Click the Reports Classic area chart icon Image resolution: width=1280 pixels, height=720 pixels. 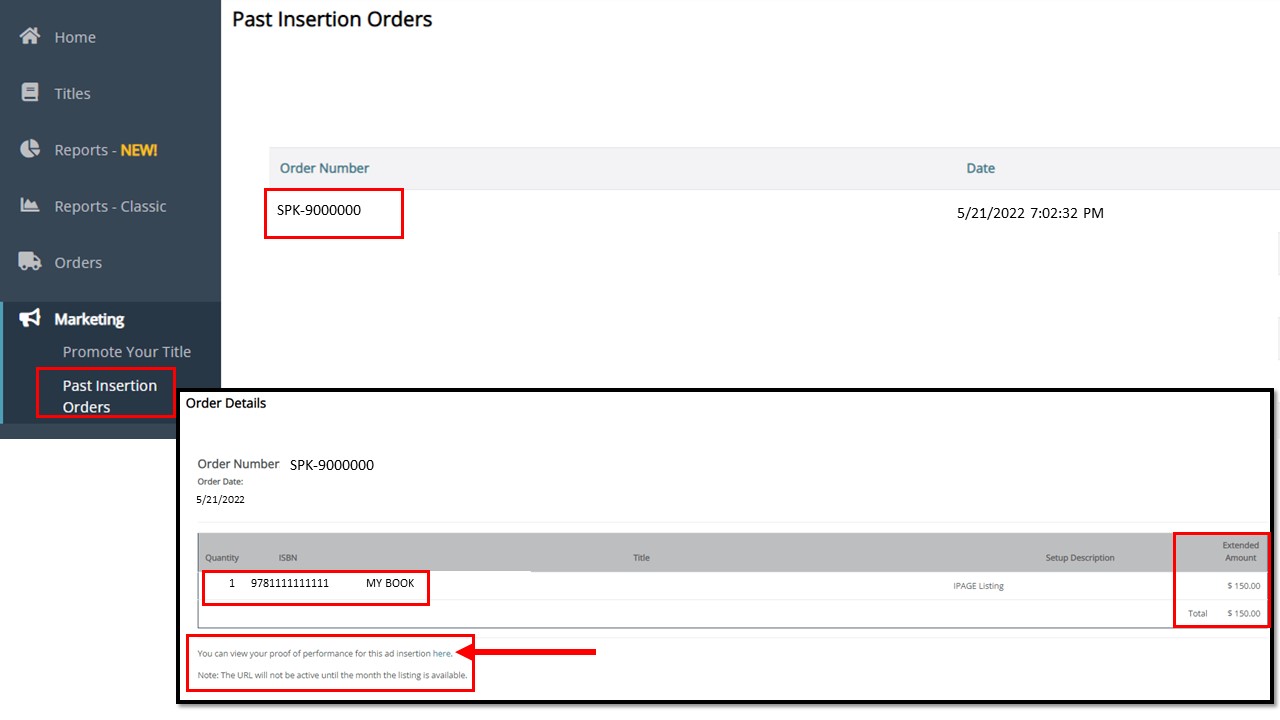pos(30,205)
